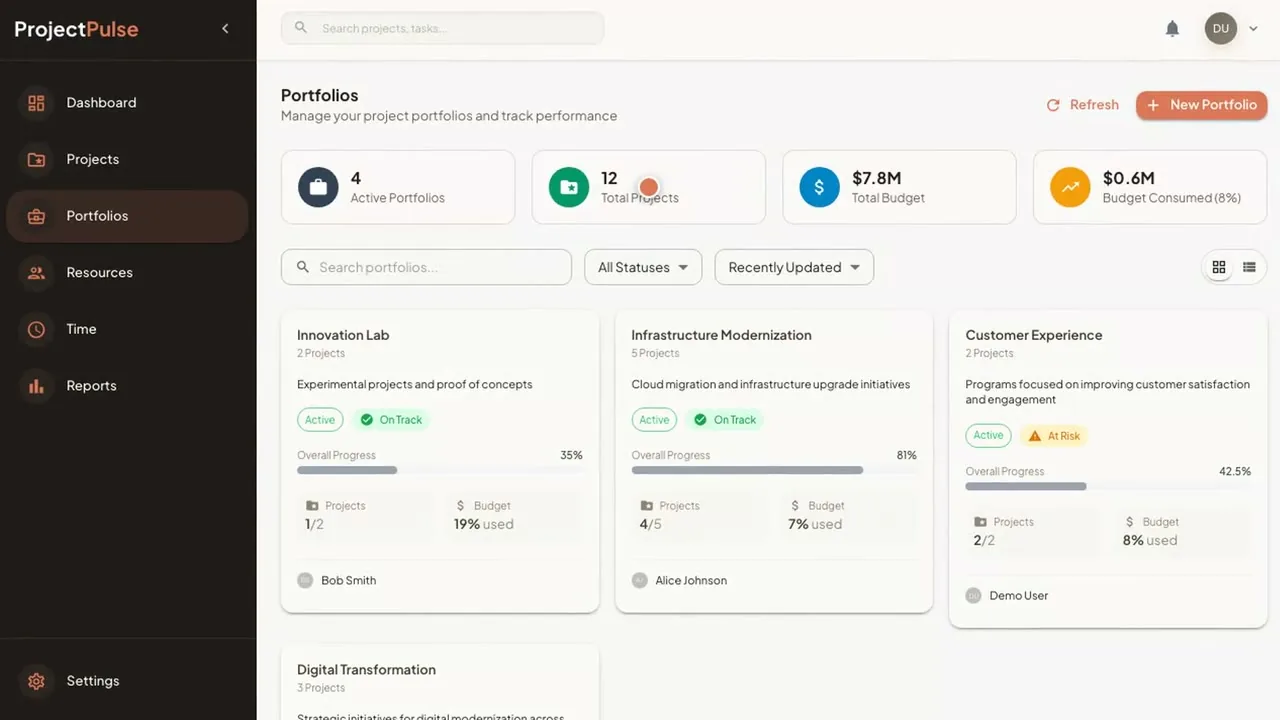Go to Dashboard in sidebar
The width and height of the screenshot is (1280, 720).
point(127,103)
